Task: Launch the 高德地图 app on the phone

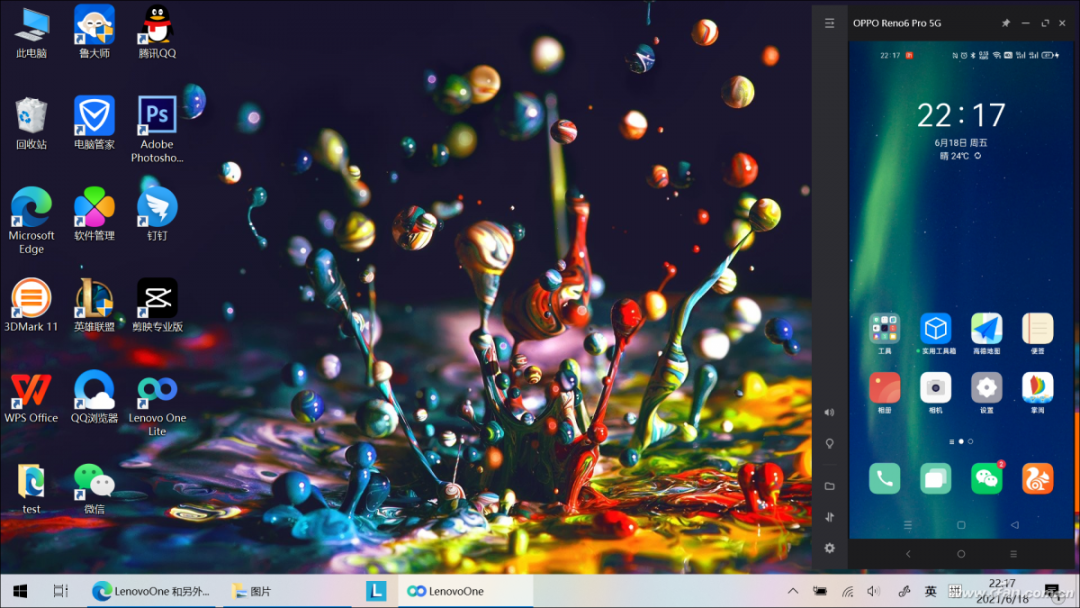Action: coord(986,329)
